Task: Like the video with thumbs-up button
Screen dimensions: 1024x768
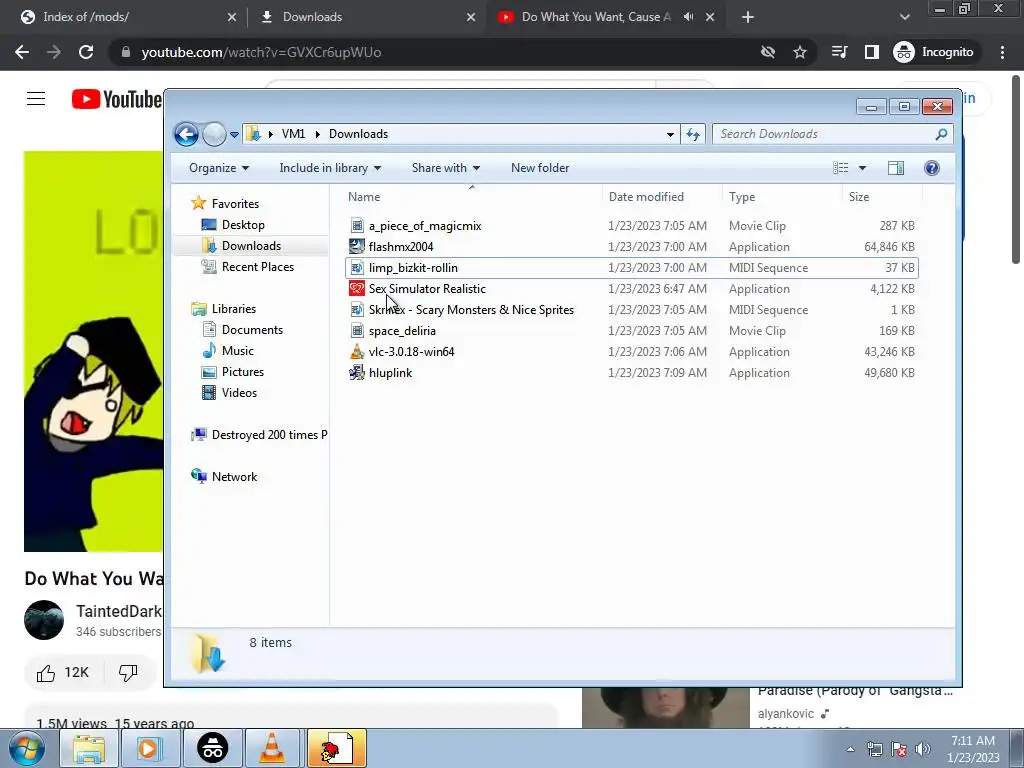Action: tap(63, 673)
